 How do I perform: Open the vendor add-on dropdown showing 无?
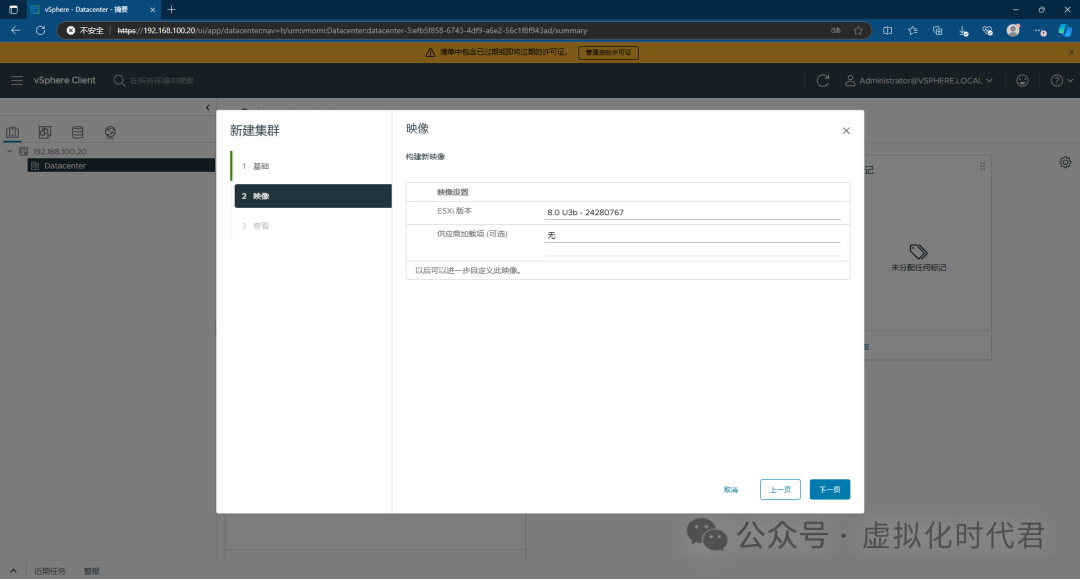[x=692, y=235]
